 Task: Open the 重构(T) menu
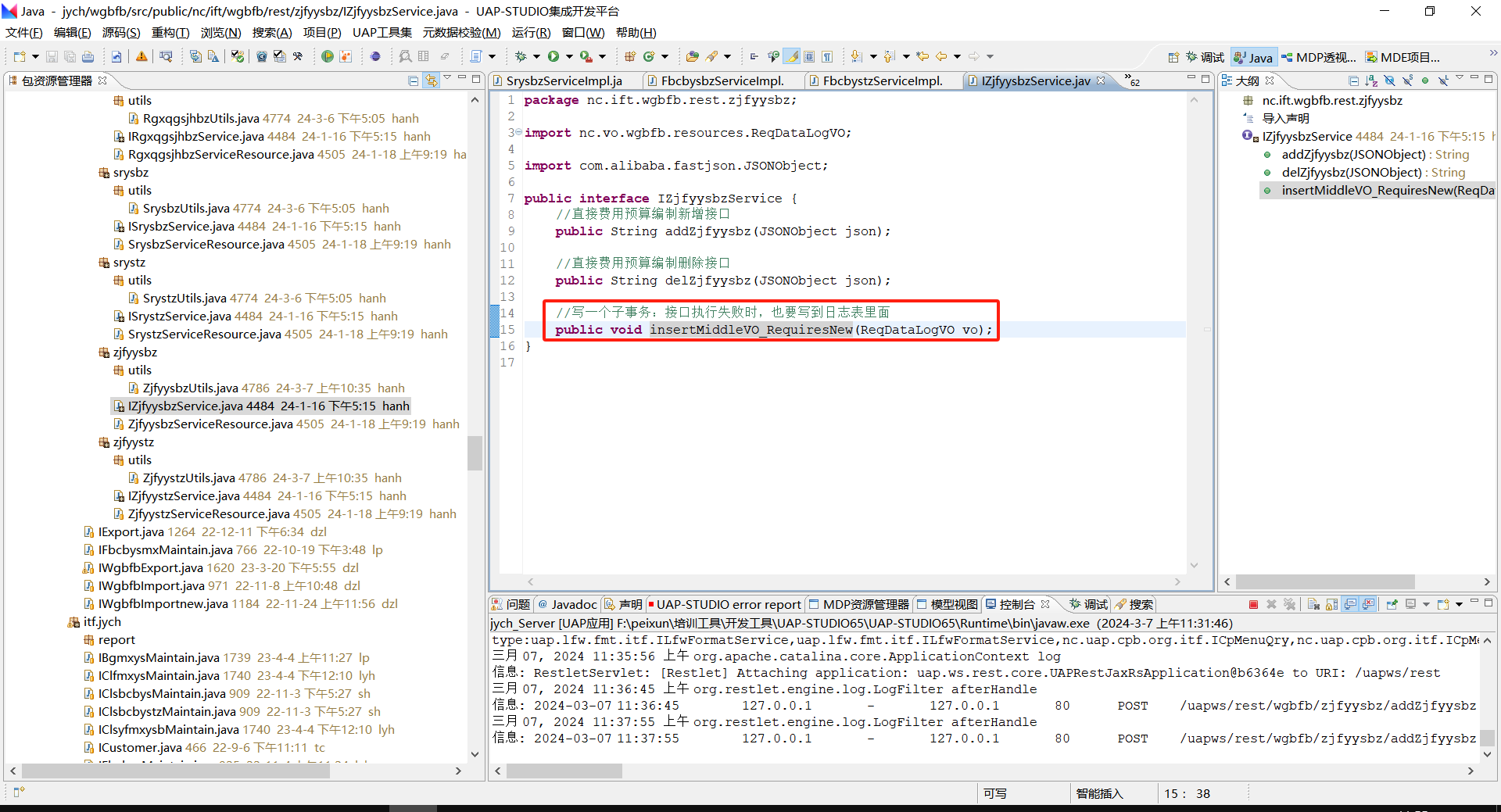[170, 32]
